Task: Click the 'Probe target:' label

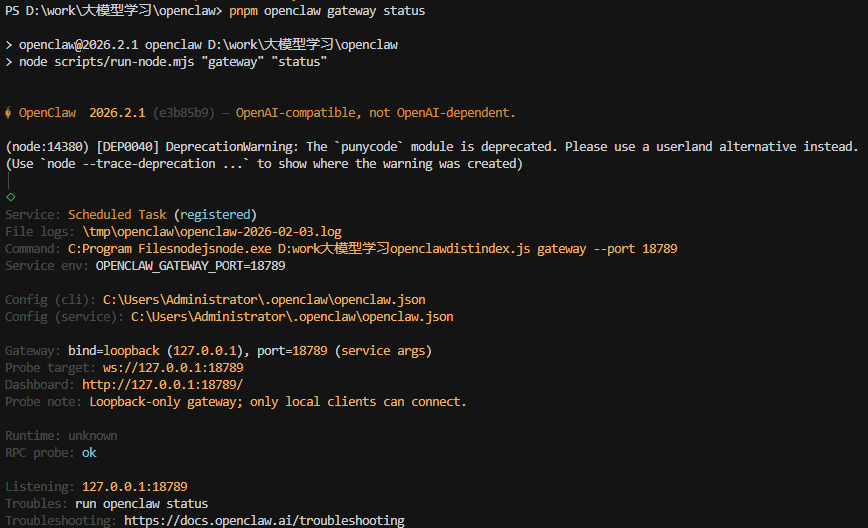Action: click(x=50, y=367)
